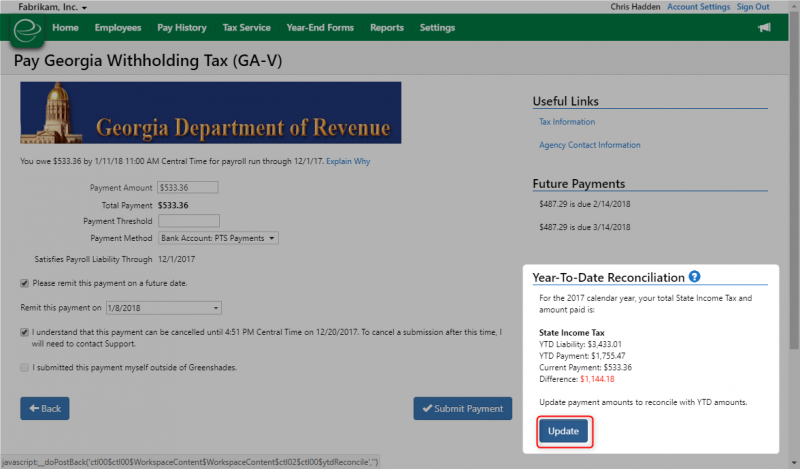800x469 pixels.
Task: Open Account Settings link
Action: point(698,7)
